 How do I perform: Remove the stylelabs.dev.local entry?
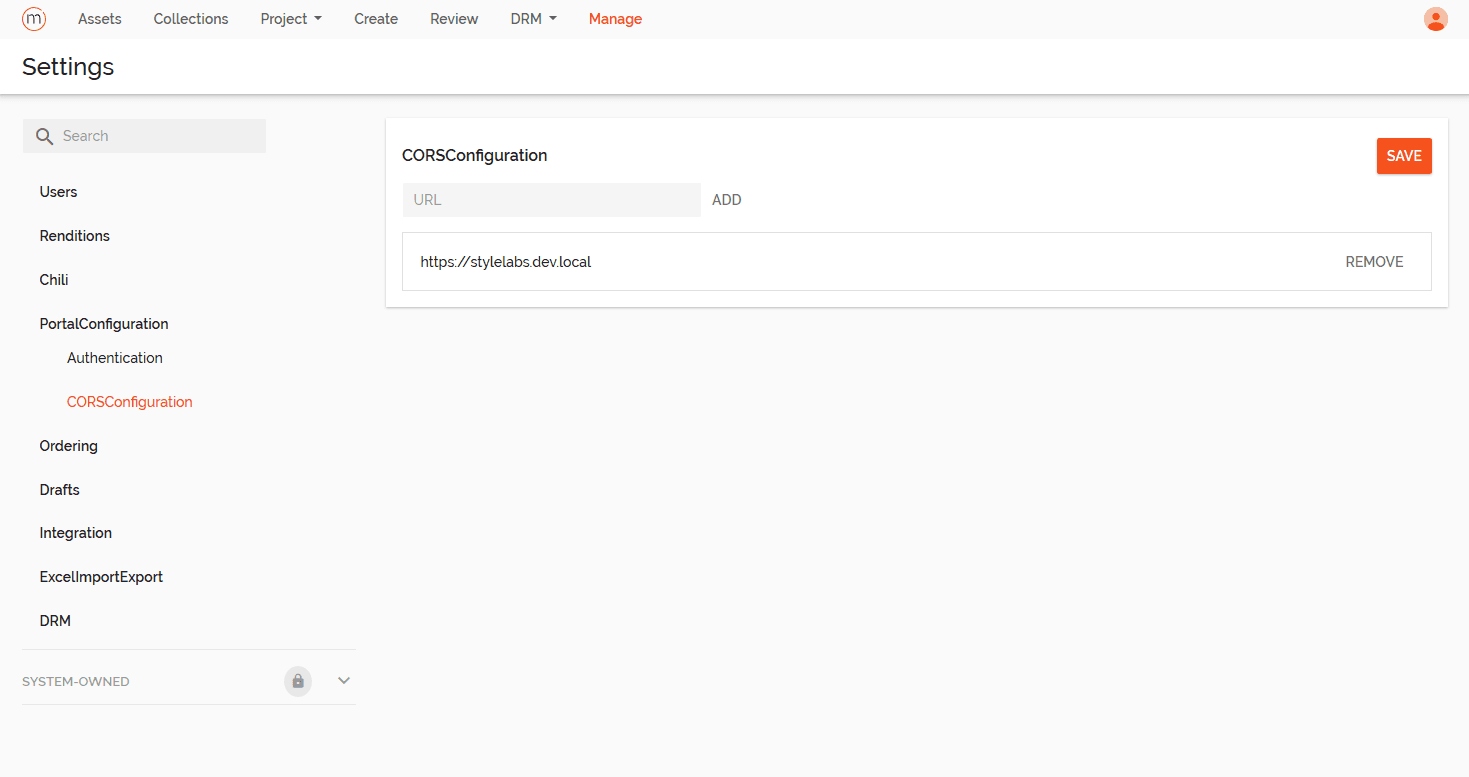tap(1374, 262)
